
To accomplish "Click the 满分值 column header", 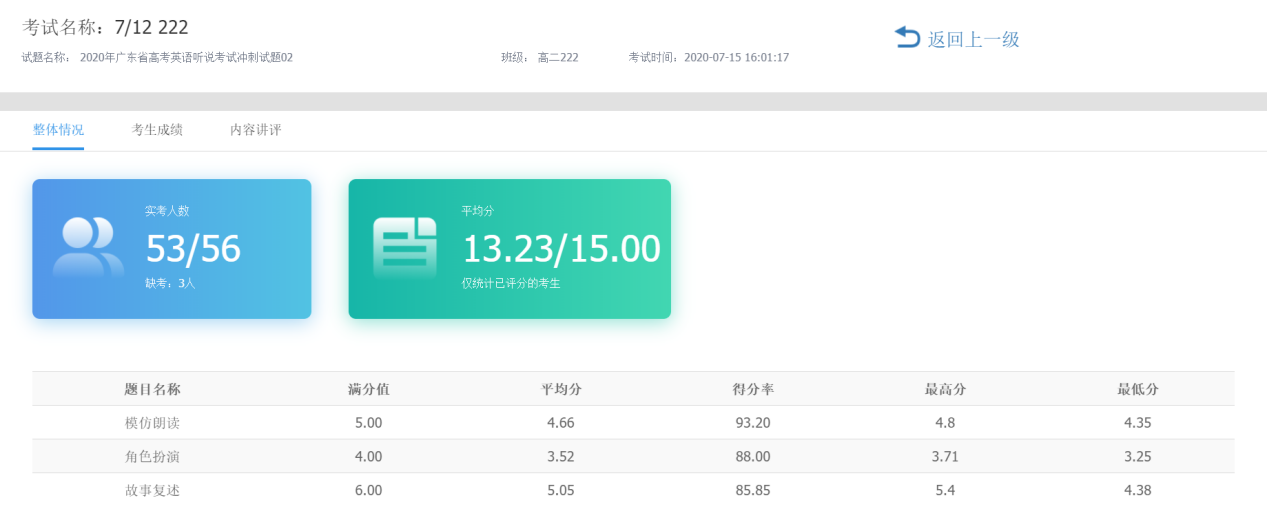I will coord(368,389).
